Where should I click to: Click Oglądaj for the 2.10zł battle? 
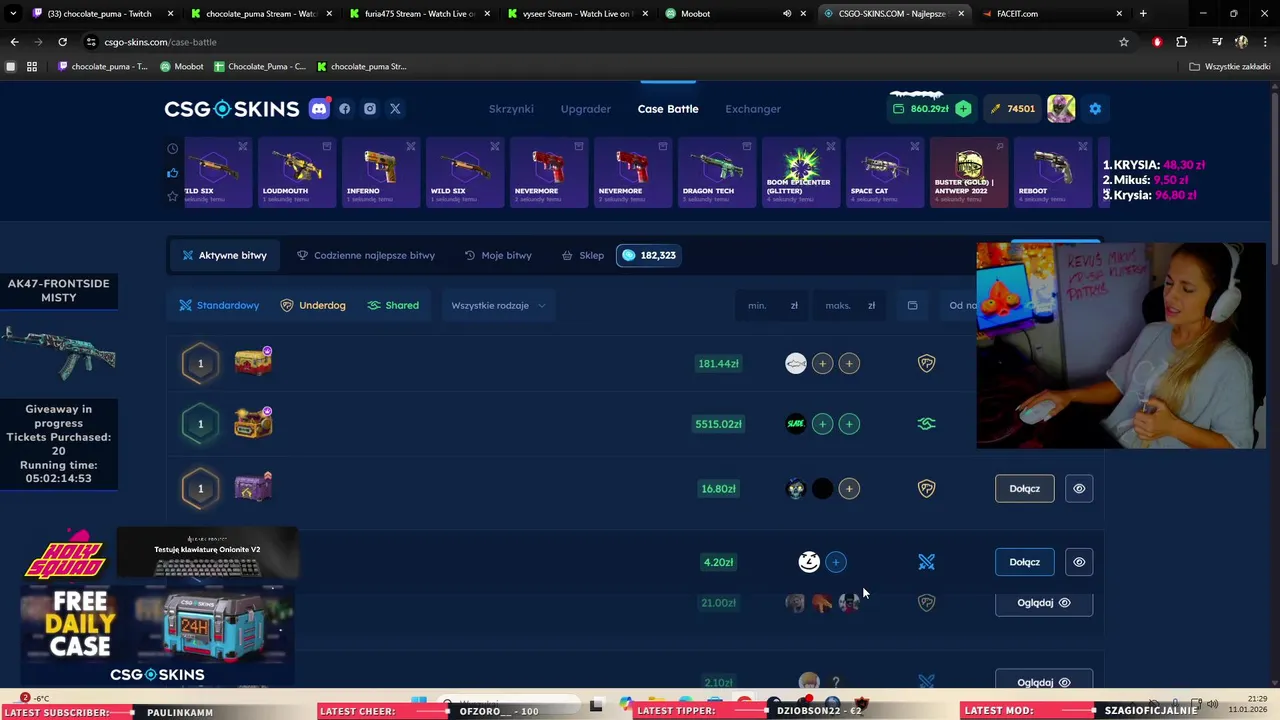pyautogui.click(x=1043, y=682)
